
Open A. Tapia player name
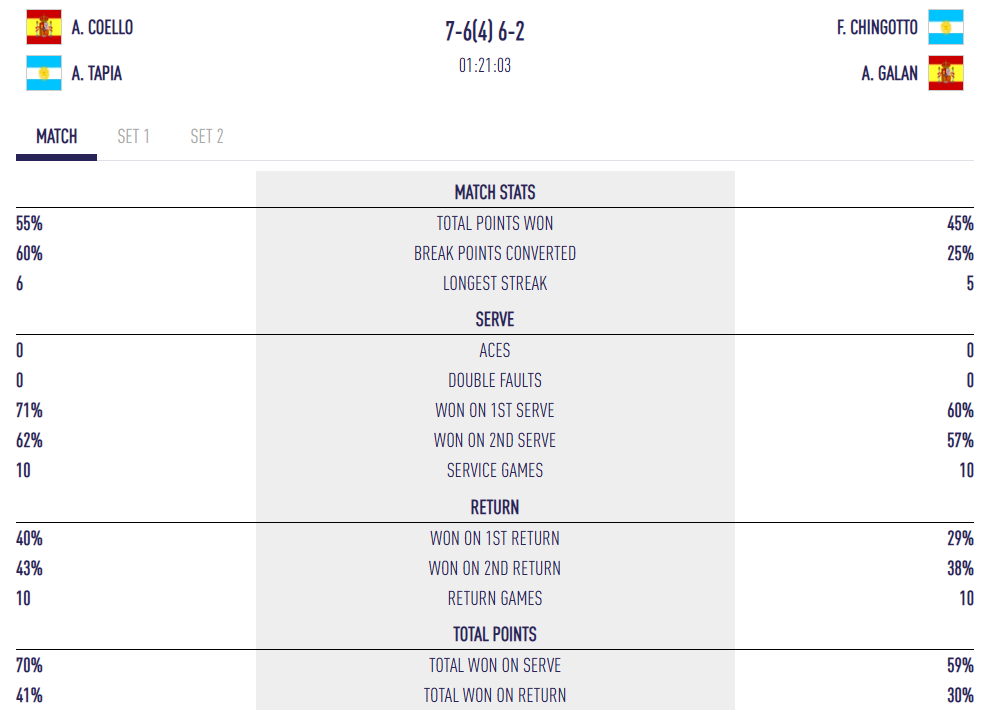coord(97,73)
